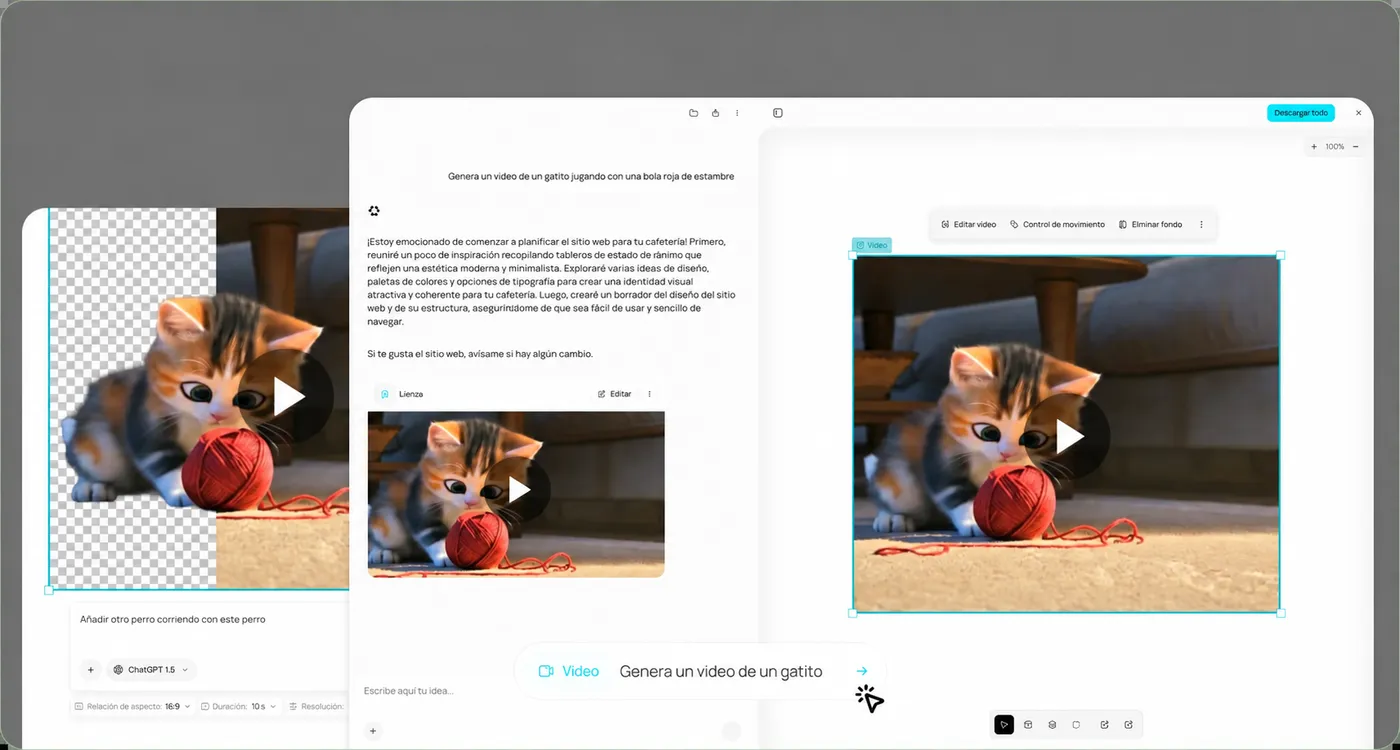Click the 100% zoom level value
The image size is (1400, 750).
(1335, 147)
